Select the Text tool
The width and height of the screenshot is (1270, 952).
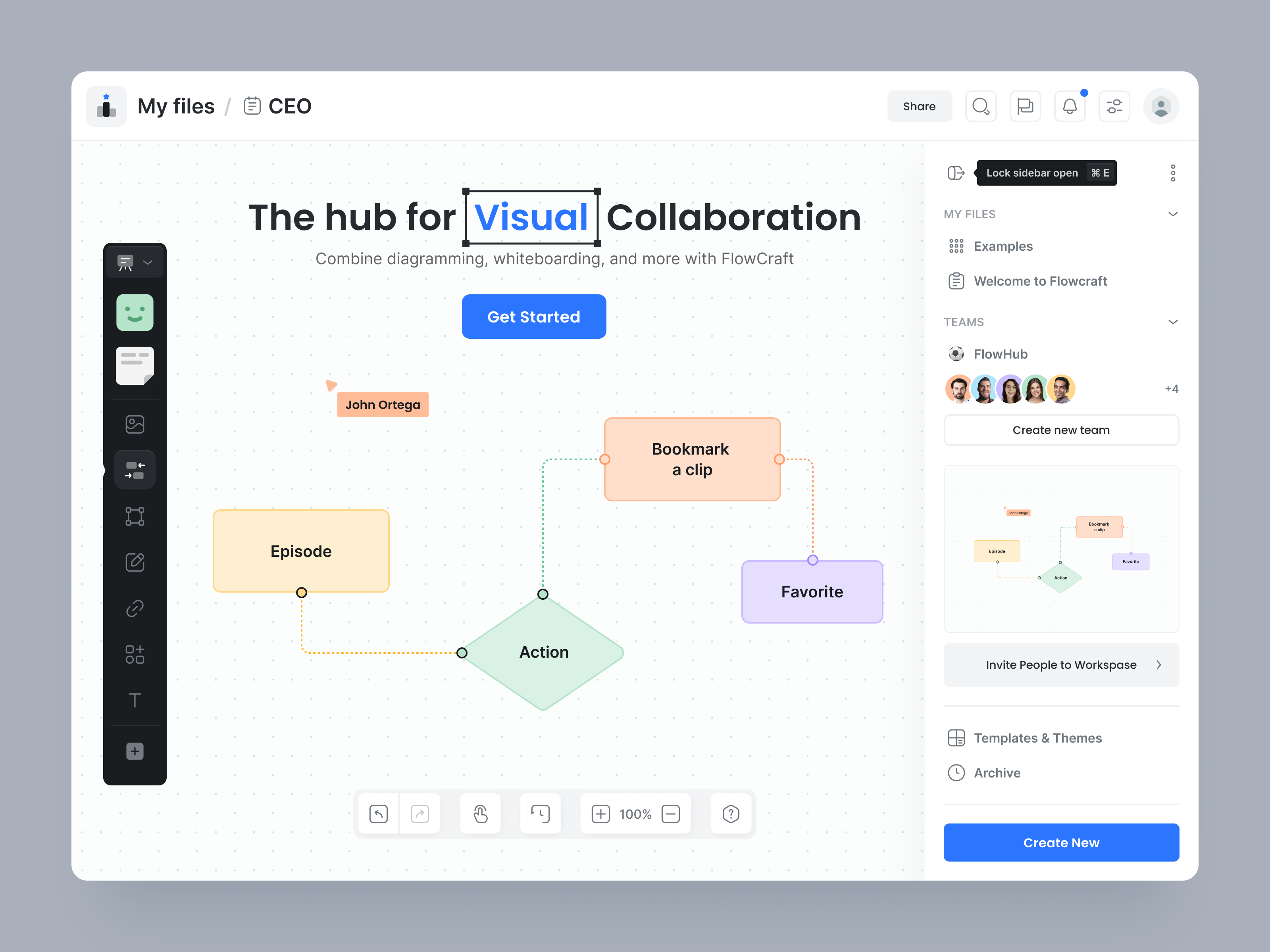(135, 700)
